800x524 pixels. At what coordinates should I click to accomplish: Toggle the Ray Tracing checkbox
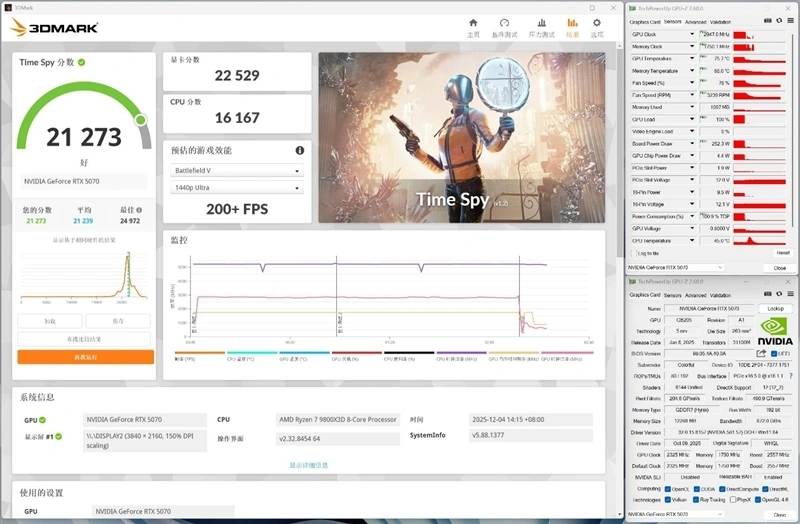[699, 499]
